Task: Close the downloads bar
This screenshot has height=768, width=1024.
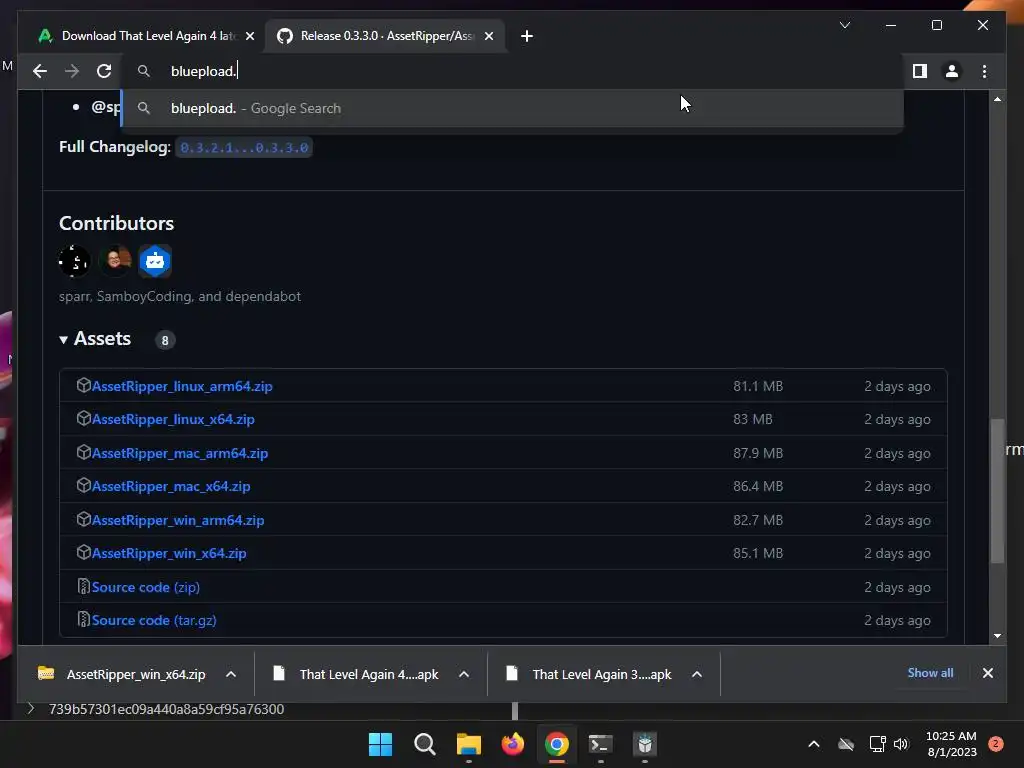Action: [987, 673]
